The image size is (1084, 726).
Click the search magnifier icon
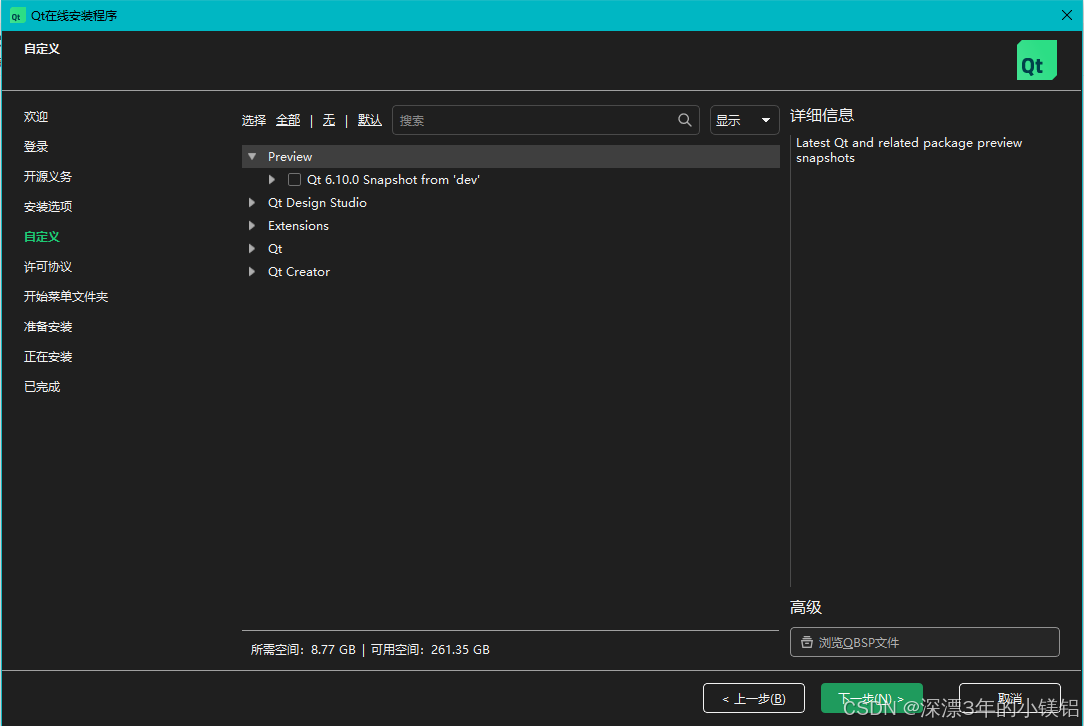pyautogui.click(x=684, y=120)
